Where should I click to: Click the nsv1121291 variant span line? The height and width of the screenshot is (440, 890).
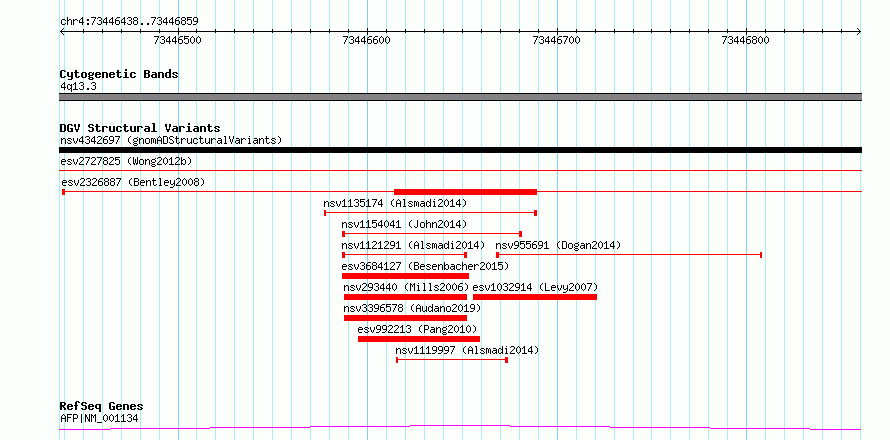(404, 255)
